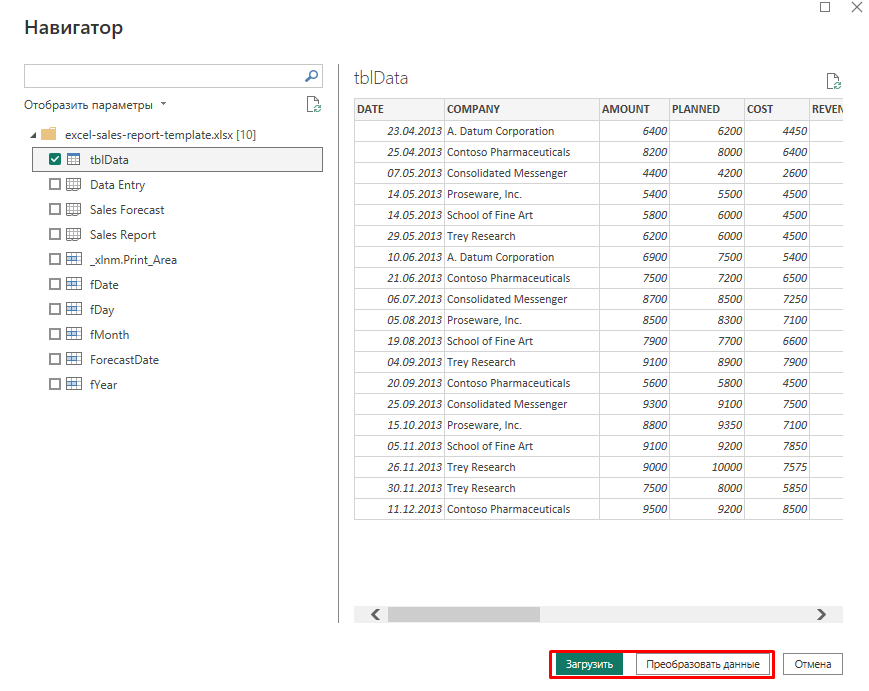
Task: Uncheck the tblData checkbox
Action: (55, 160)
